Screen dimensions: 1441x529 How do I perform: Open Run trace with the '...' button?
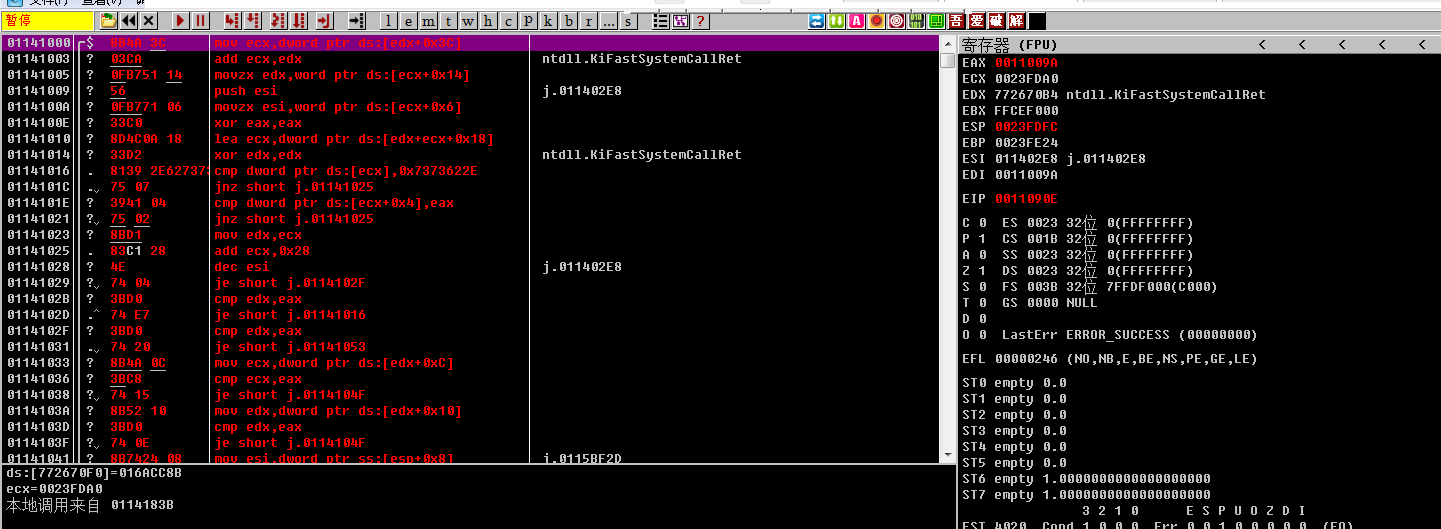point(608,21)
